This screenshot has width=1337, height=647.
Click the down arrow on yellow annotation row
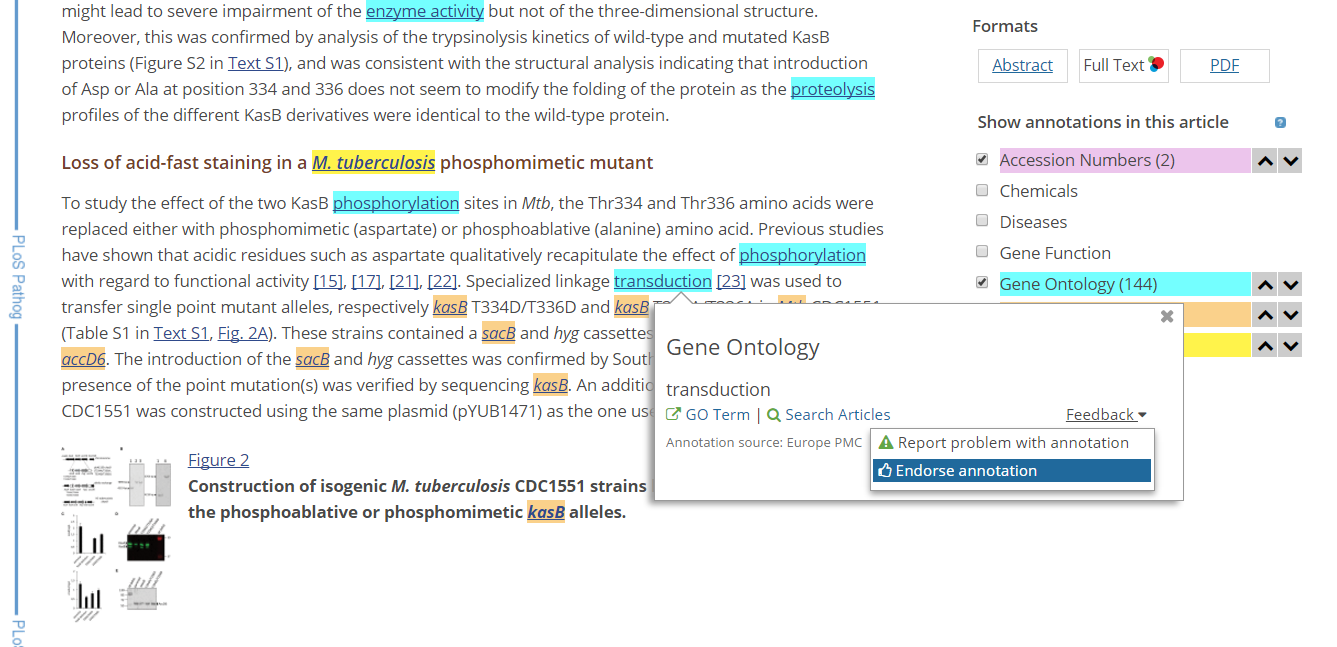[1290, 346]
